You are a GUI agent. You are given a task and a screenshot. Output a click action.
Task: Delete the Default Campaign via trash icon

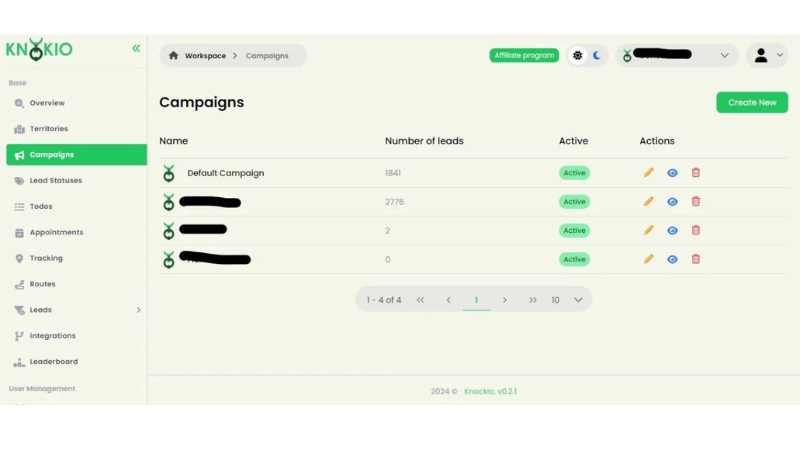pos(696,173)
